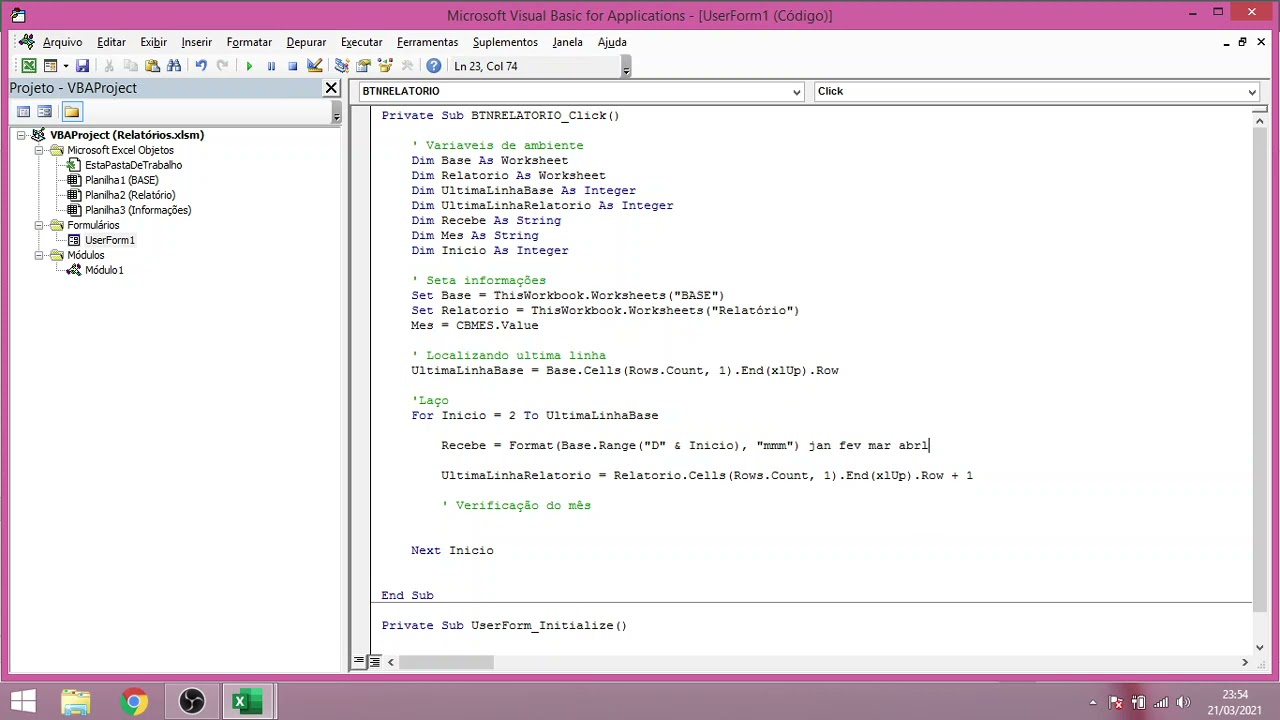Open the Ajuda menu
This screenshot has height=720, width=1280.
[612, 42]
